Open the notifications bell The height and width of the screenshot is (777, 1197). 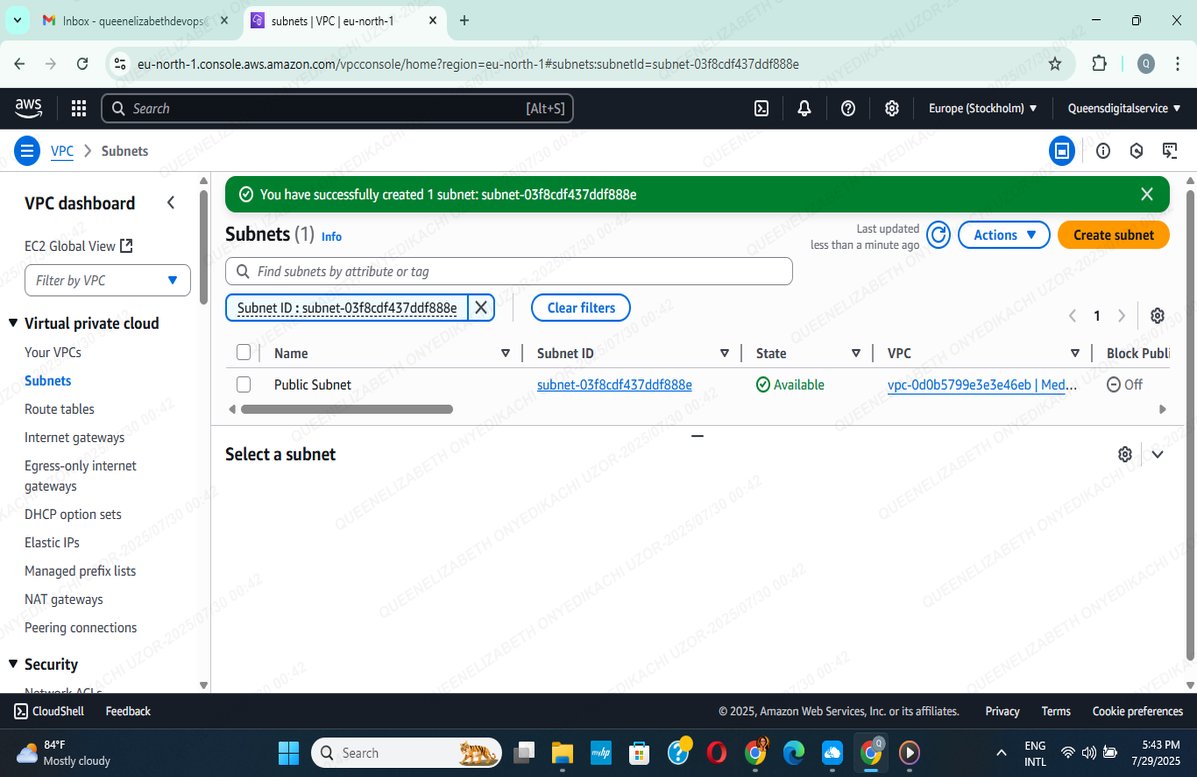pos(804,108)
